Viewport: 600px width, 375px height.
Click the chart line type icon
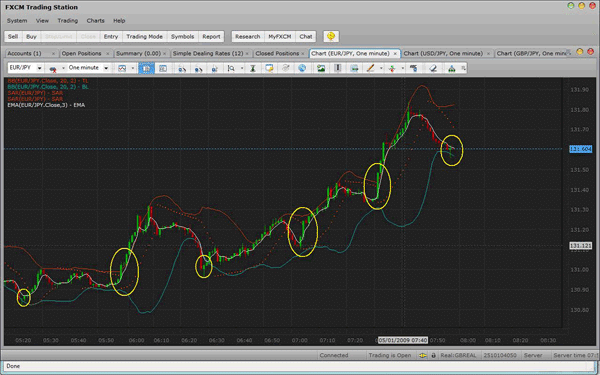(122, 68)
